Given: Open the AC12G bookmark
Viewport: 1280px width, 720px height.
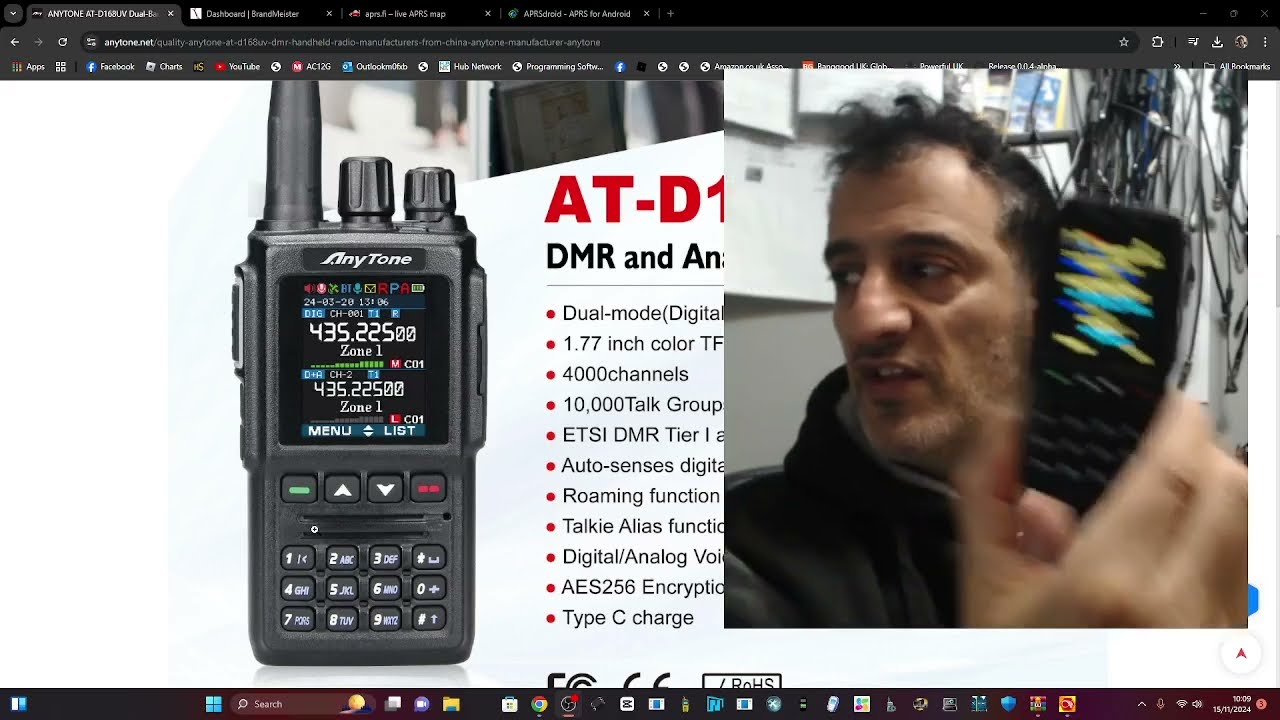Looking at the screenshot, I should coord(311,67).
